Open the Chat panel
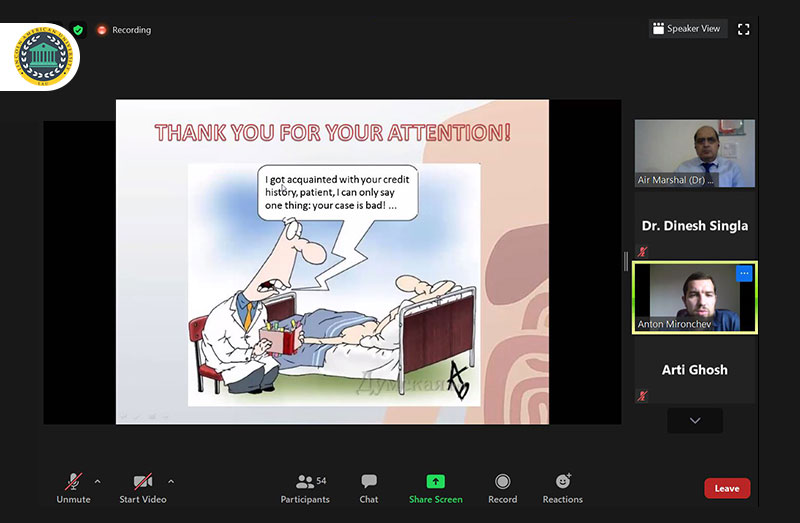This screenshot has width=800, height=523. 369,488
